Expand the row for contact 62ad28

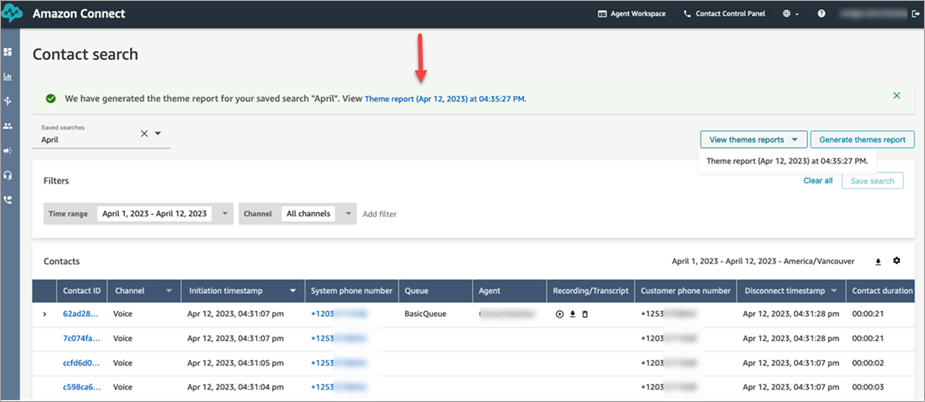44,314
